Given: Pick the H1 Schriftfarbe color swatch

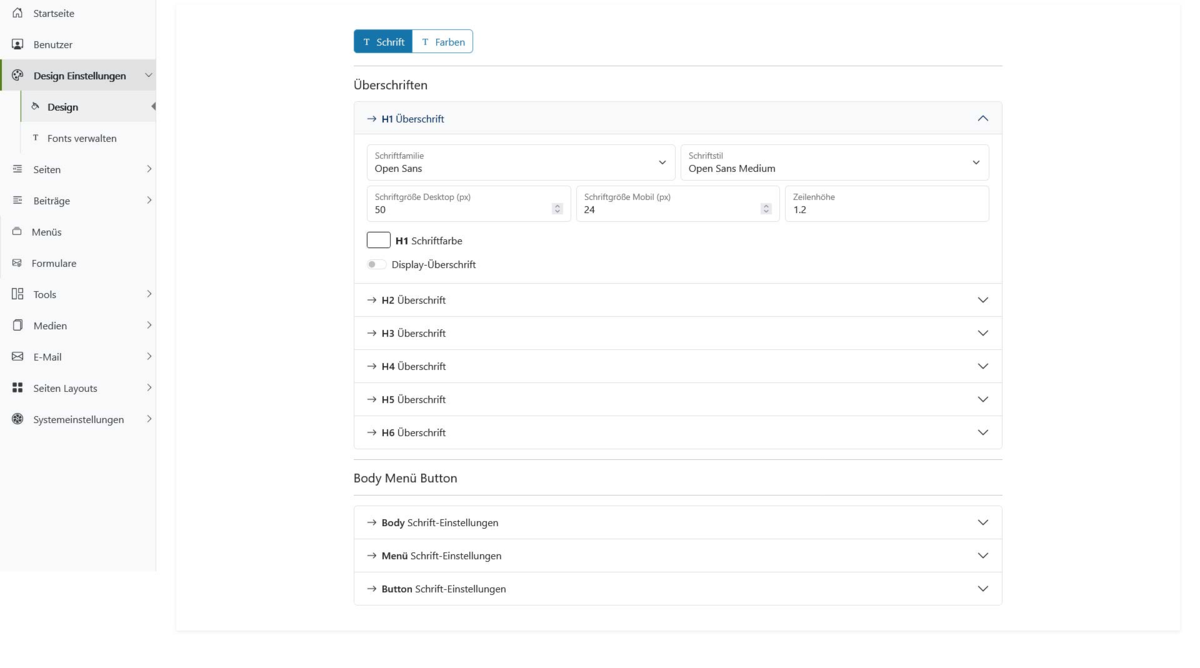Looking at the screenshot, I should click(379, 240).
